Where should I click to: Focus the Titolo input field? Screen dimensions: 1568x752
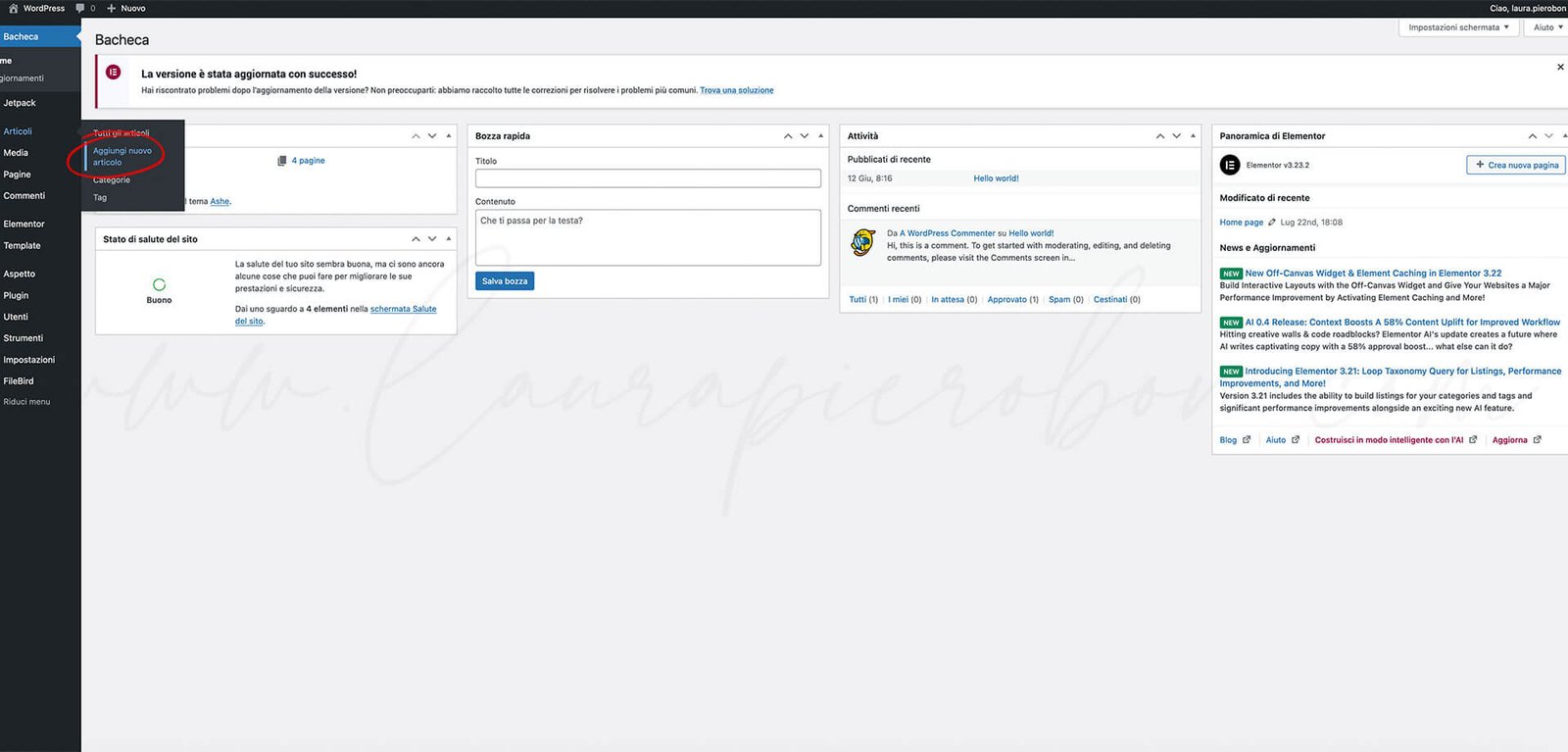pos(648,178)
